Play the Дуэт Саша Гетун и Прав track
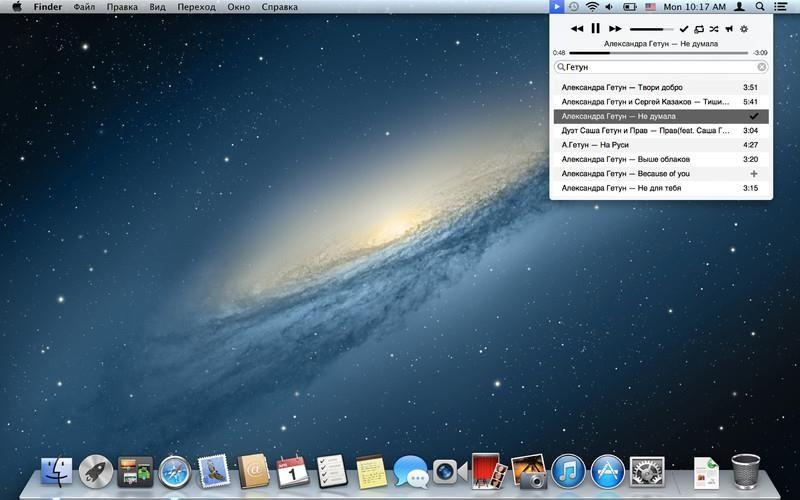800x500 pixels. [x=661, y=131]
